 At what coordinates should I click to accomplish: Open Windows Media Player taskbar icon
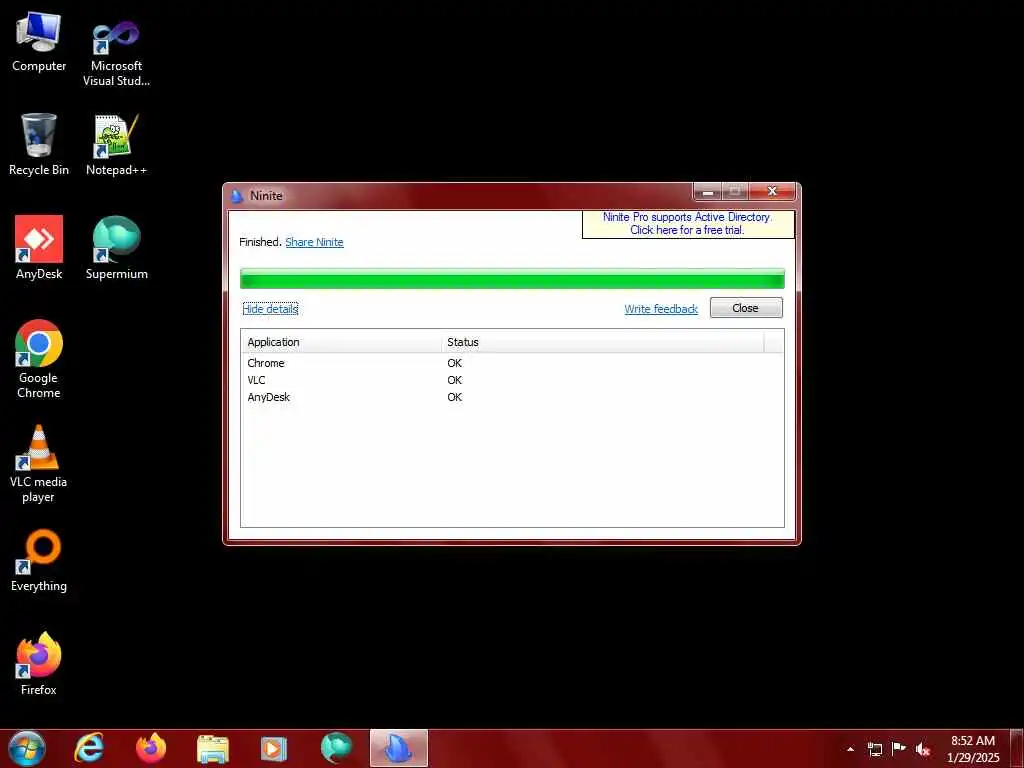coord(274,748)
